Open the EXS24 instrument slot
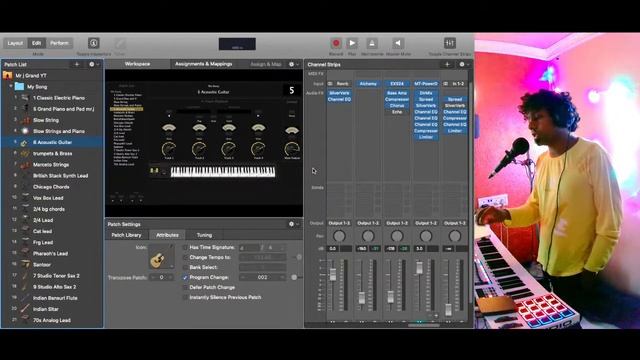 coord(397,84)
